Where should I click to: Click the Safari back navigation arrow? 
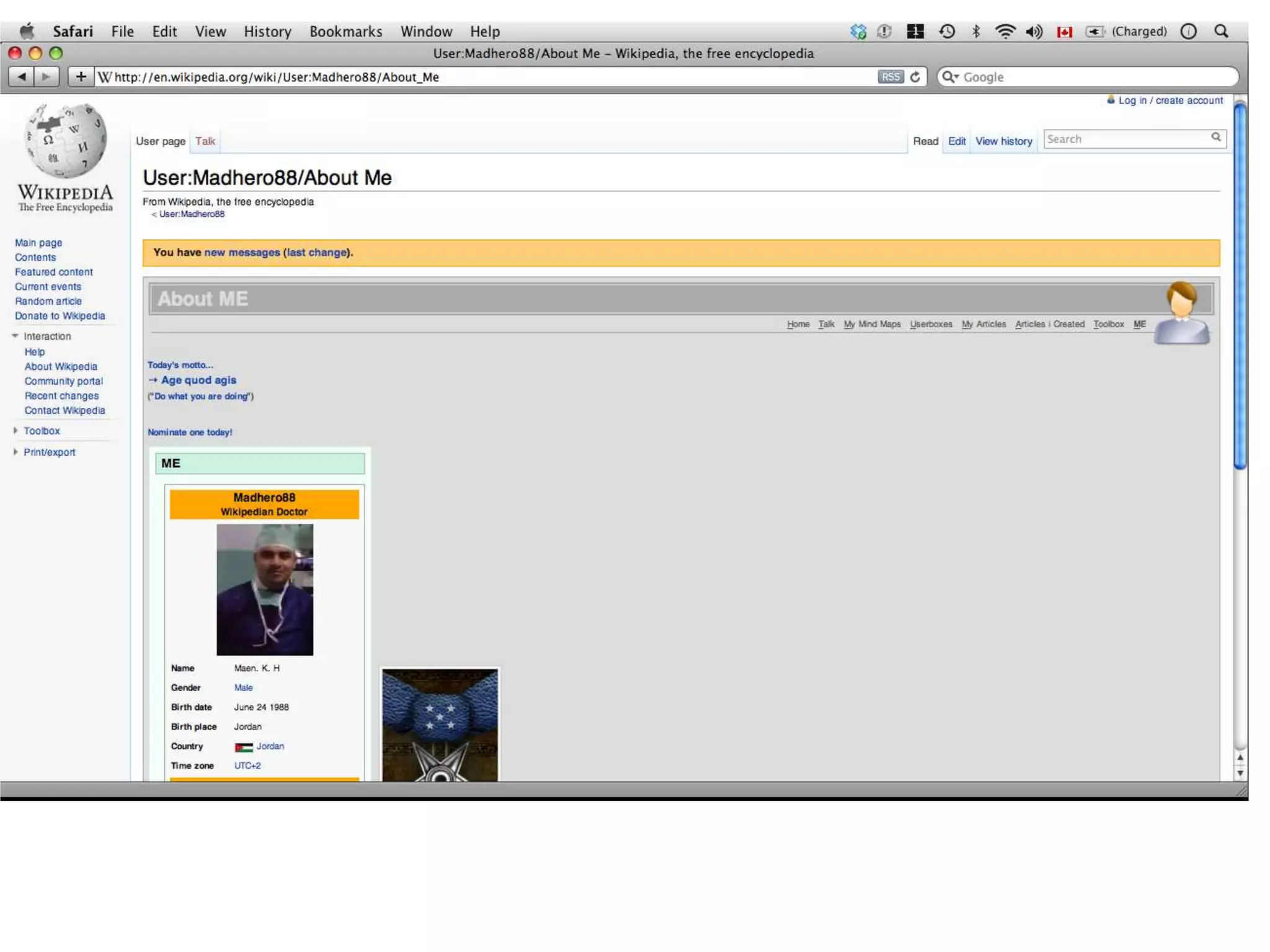pyautogui.click(x=22, y=77)
